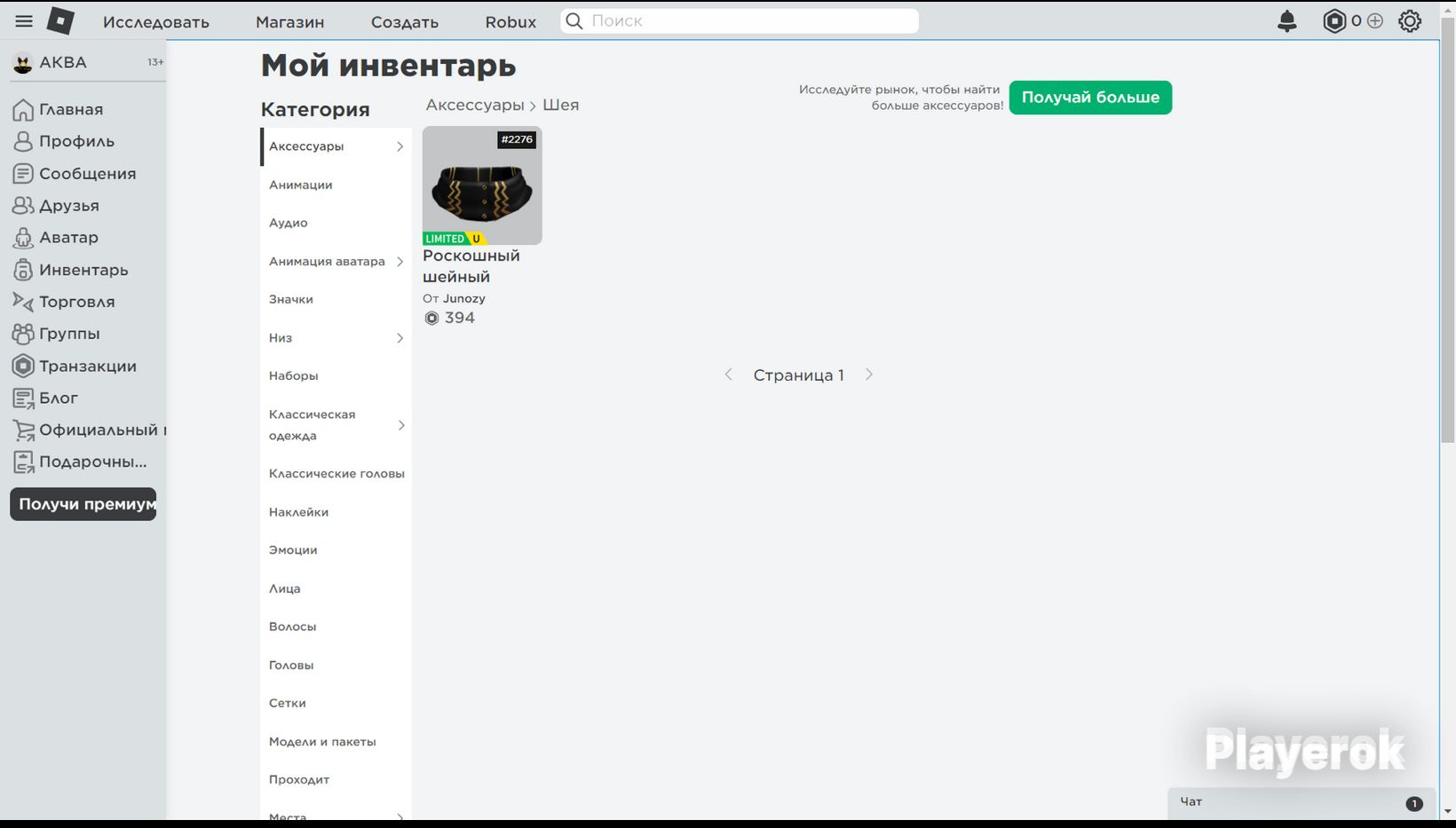The width and height of the screenshot is (1456, 828).
Task: Expand the Аксессуары category
Action: click(x=400, y=146)
